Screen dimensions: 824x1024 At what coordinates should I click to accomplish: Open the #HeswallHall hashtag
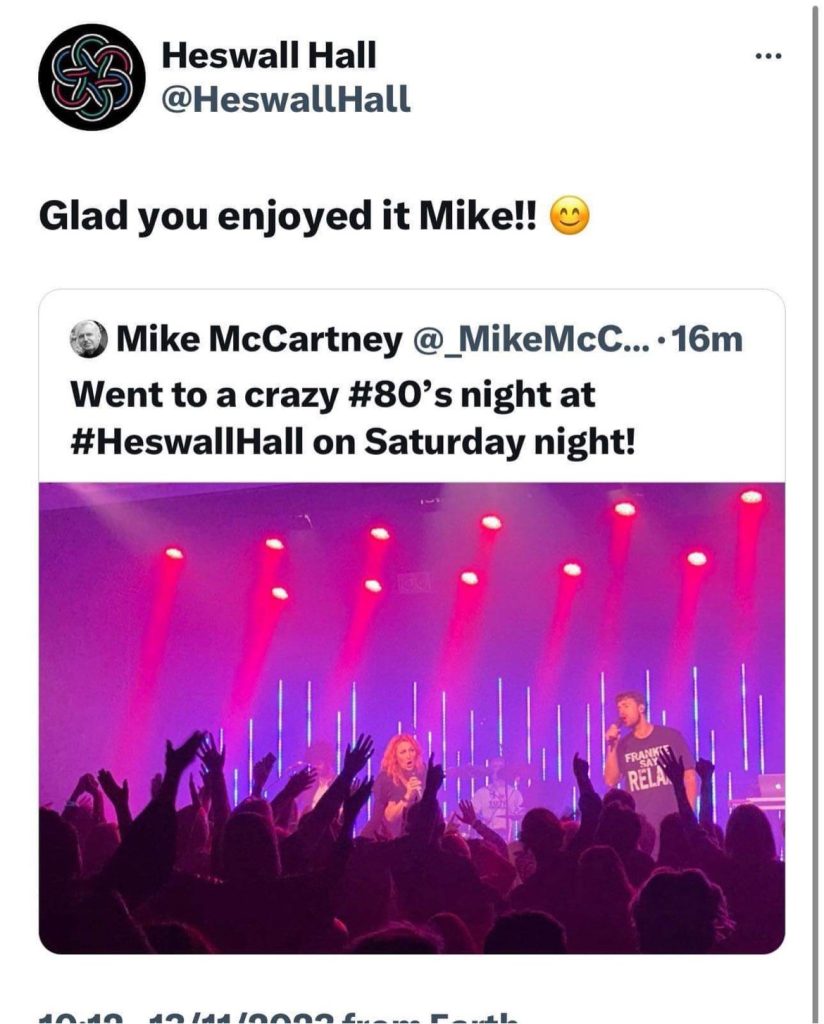[x=187, y=443]
